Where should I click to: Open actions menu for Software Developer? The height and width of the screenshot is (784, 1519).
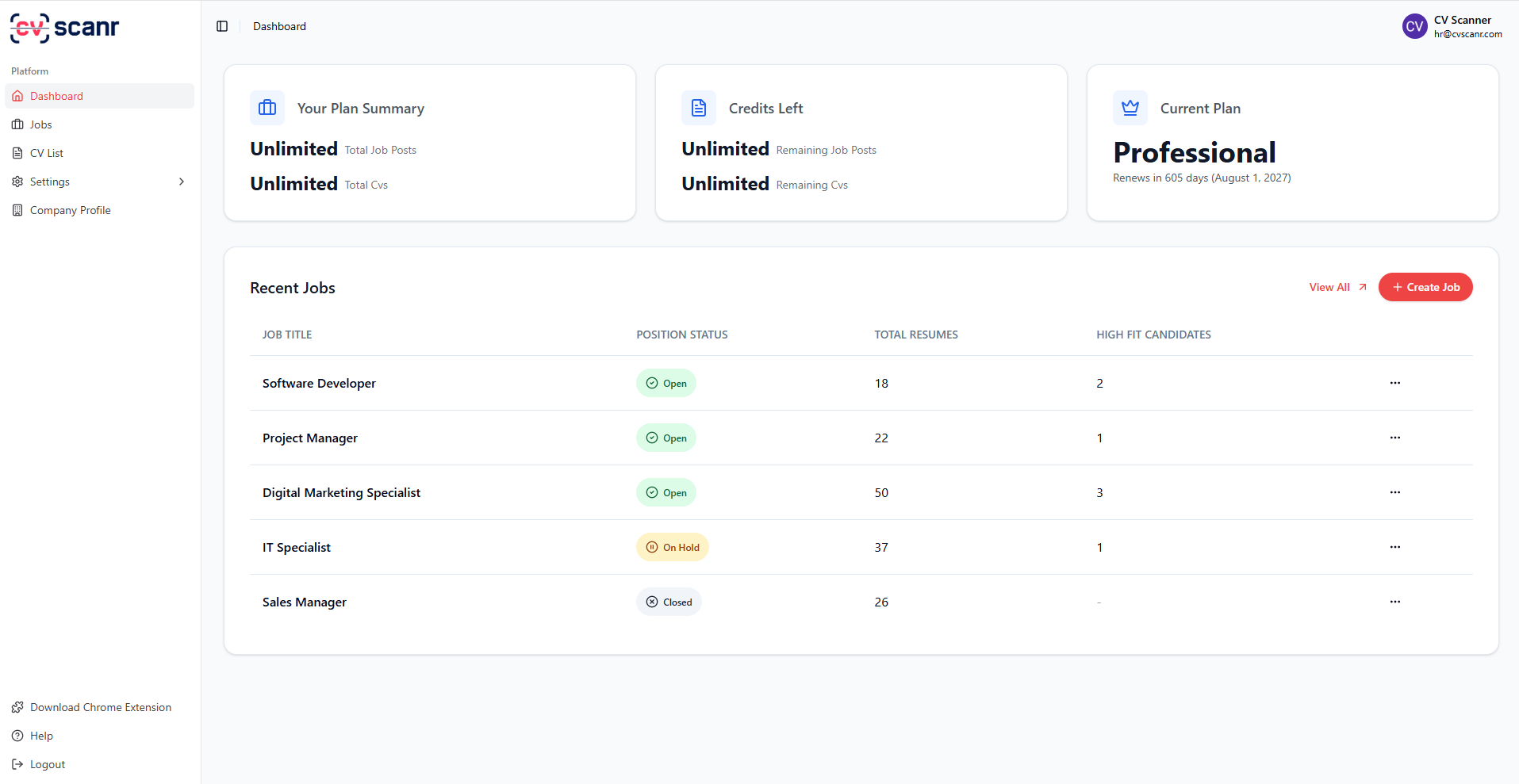pos(1395,383)
